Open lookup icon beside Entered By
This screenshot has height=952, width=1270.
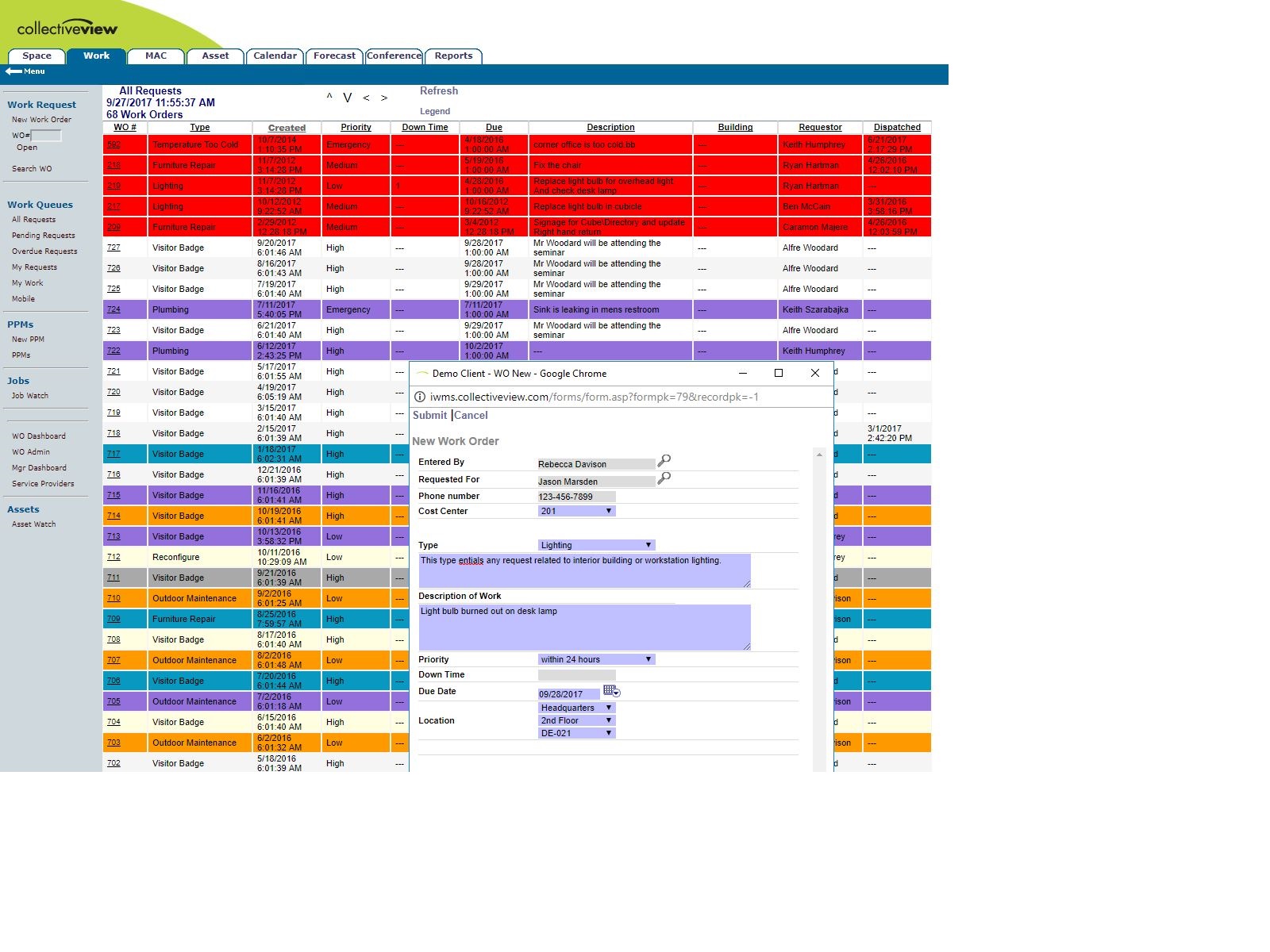coord(664,460)
